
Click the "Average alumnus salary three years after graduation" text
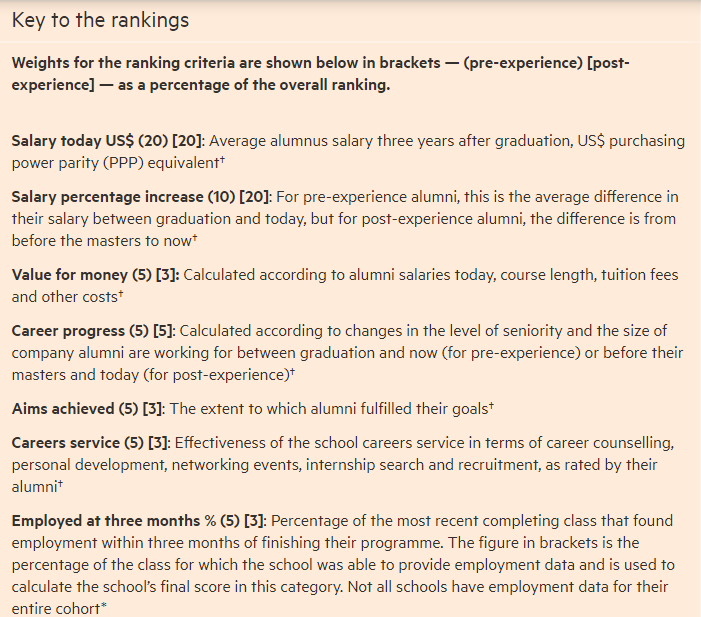pos(390,141)
